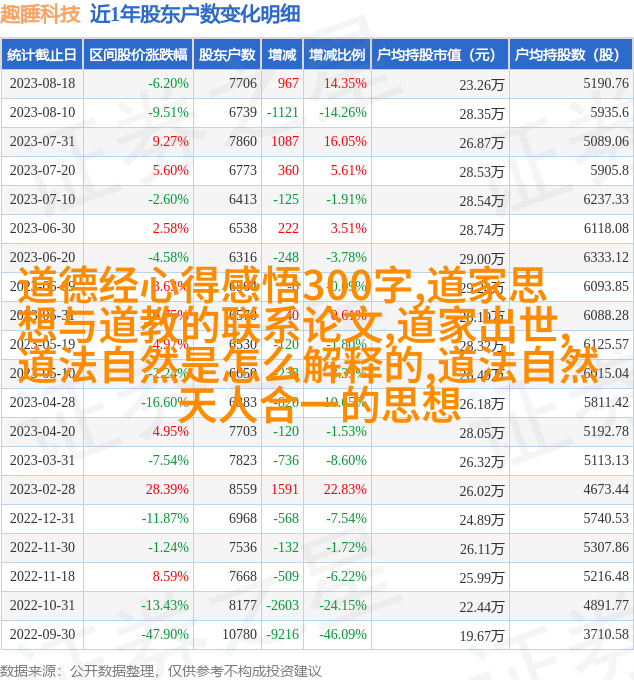The height and width of the screenshot is (680, 634).
Task: Click the 增减比例 column header
Action: point(337,55)
